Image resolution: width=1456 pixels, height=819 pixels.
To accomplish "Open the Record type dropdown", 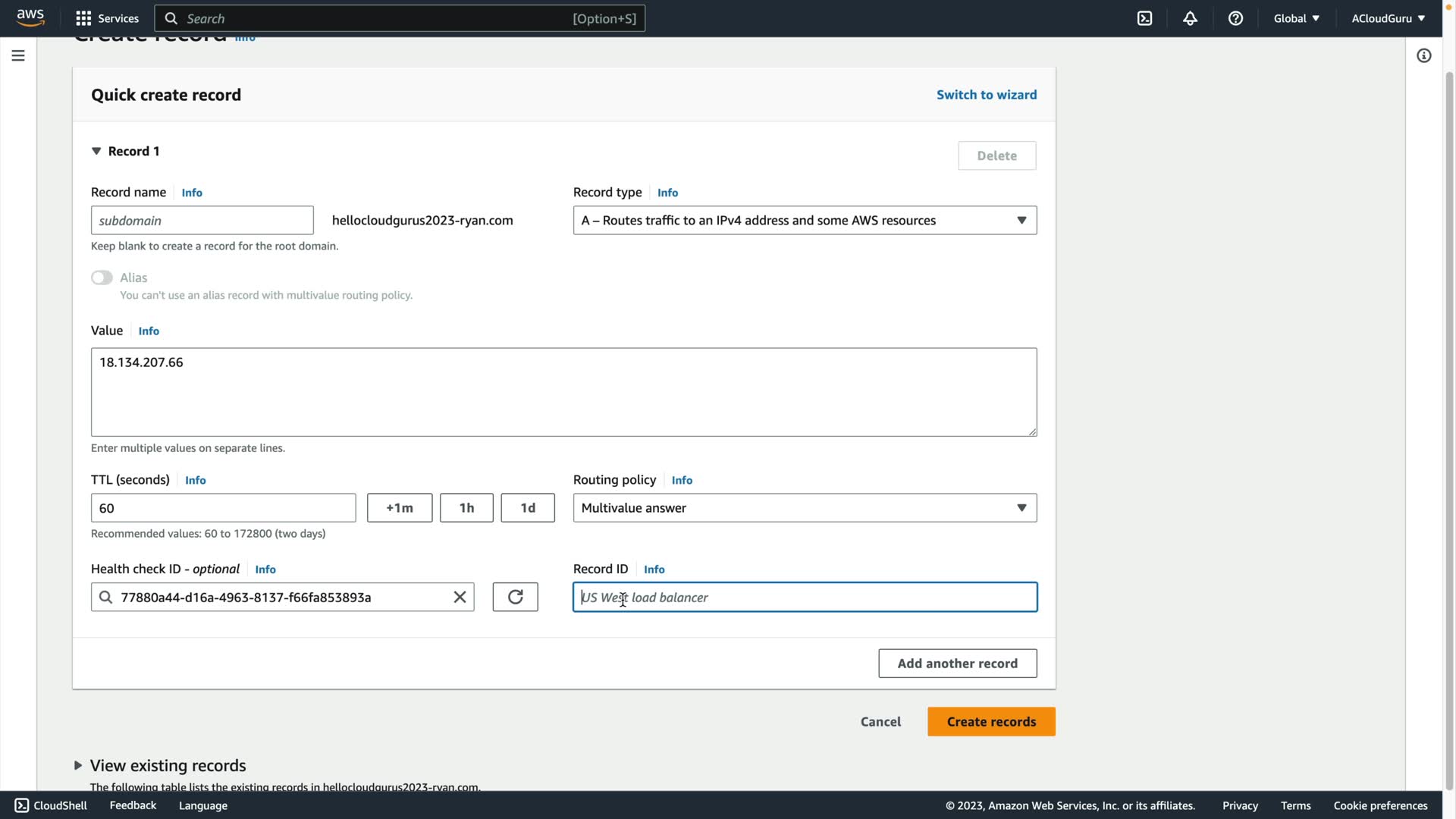I will (x=804, y=220).
